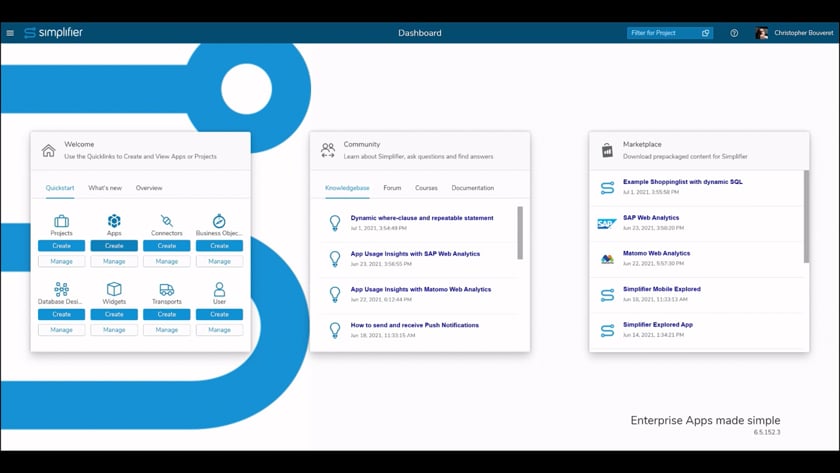
Task: Click lightbulb icon beside SAP Web Analytics article
Action: click(335, 259)
